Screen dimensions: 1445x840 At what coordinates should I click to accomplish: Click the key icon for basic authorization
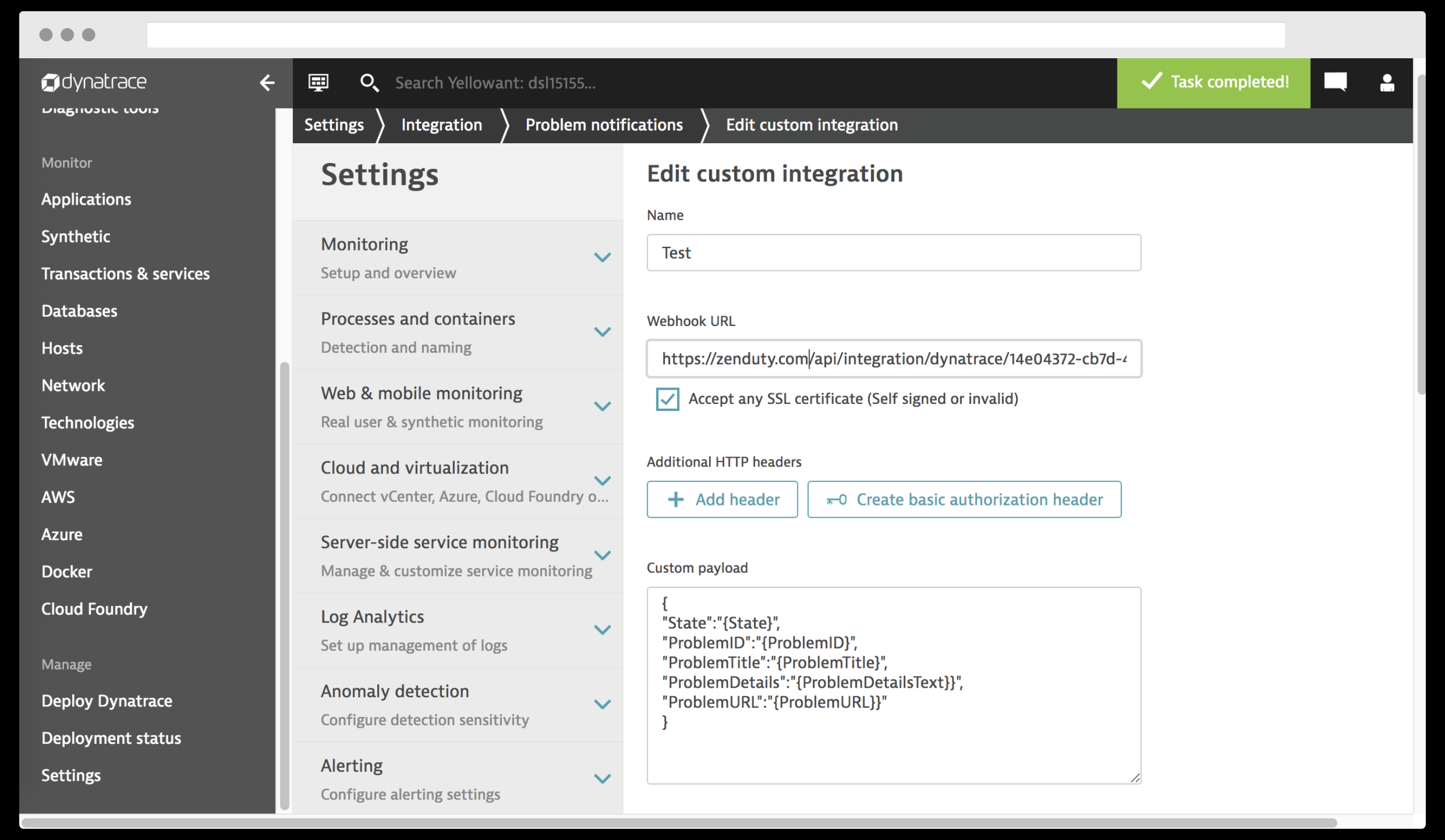point(836,500)
